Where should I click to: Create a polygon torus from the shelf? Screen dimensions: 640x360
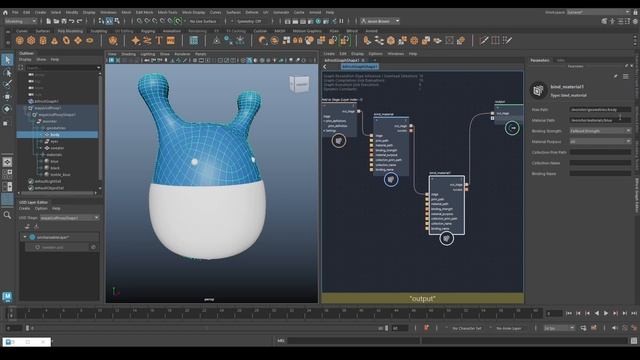click(x=66, y=40)
